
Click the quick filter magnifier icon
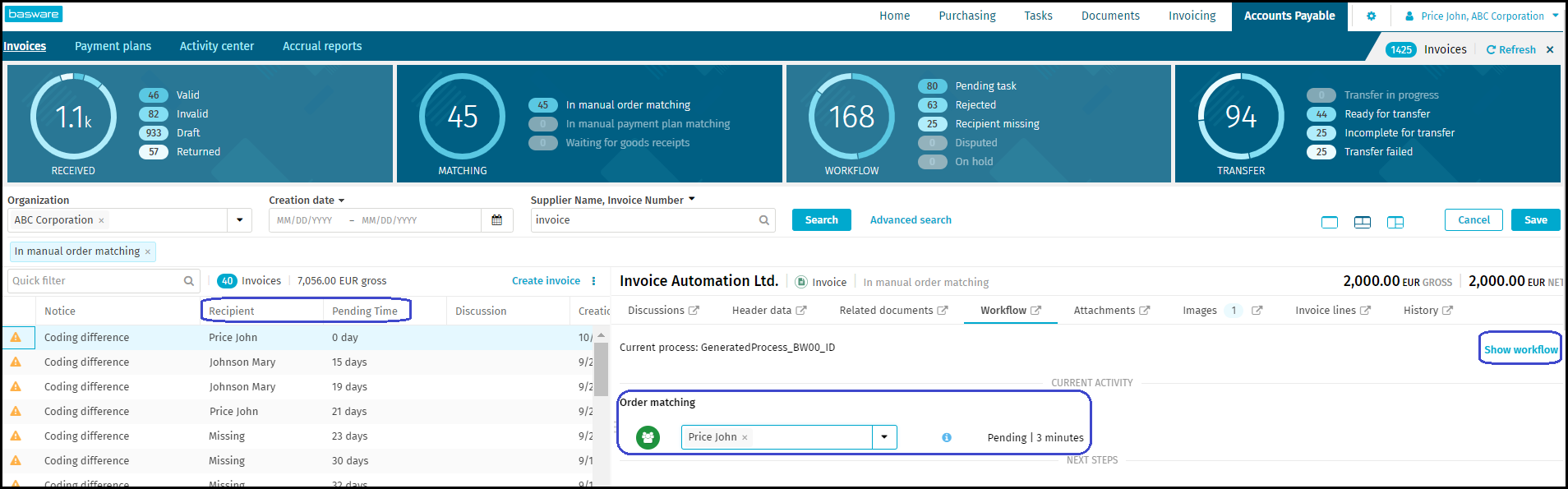(188, 281)
